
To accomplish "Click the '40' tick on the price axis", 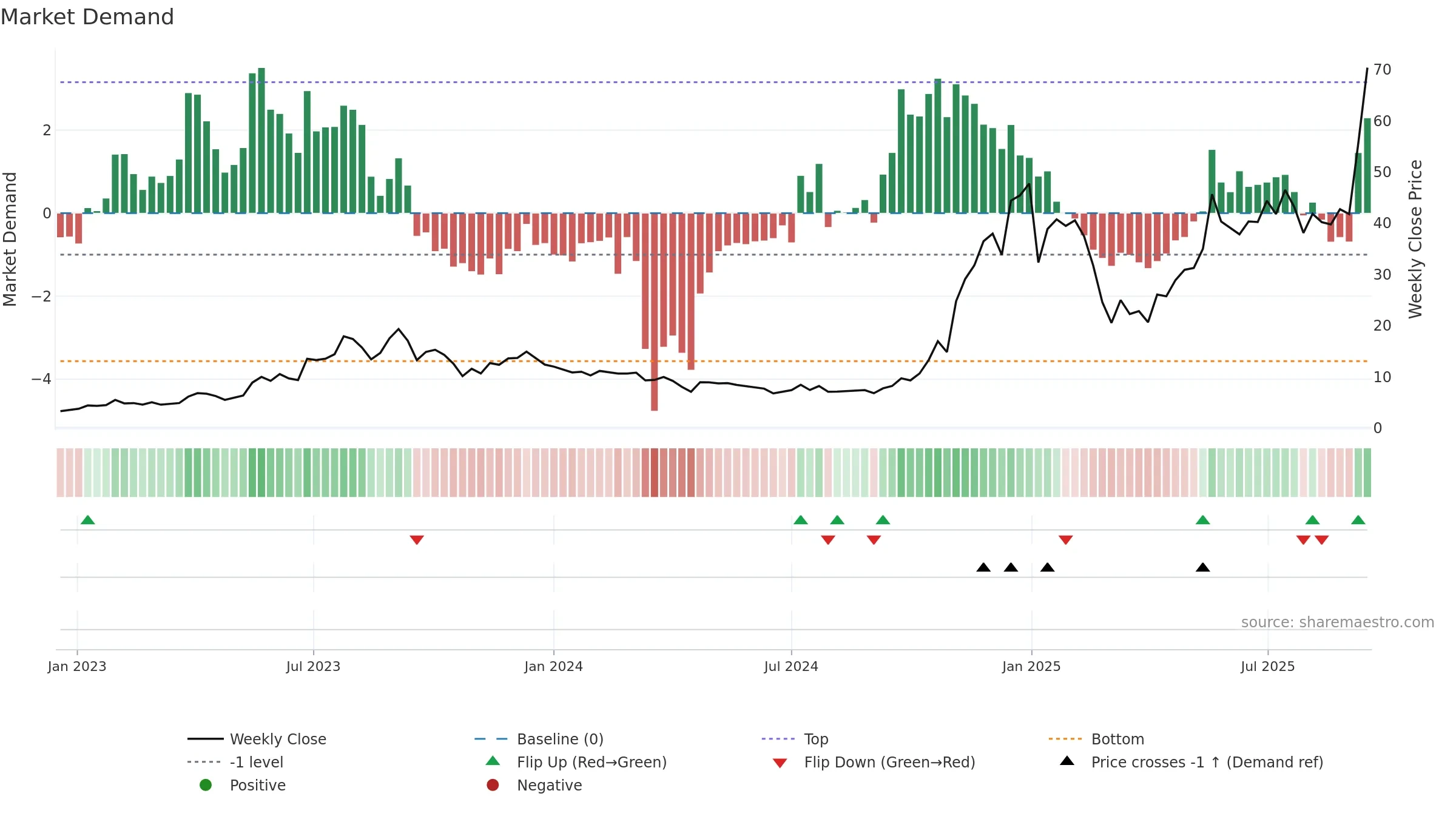I will coord(1383,223).
